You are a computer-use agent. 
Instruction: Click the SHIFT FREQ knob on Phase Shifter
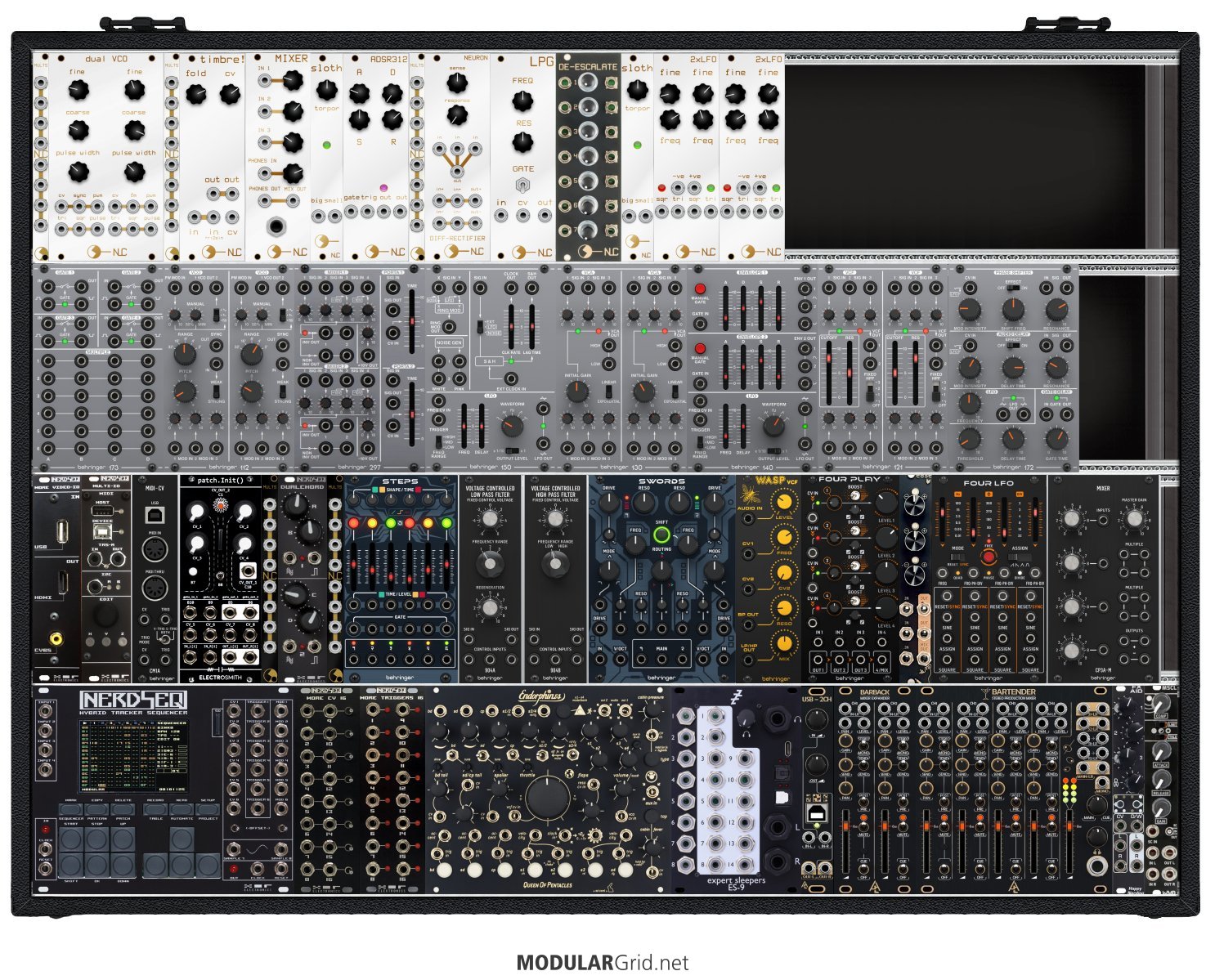(1012, 308)
